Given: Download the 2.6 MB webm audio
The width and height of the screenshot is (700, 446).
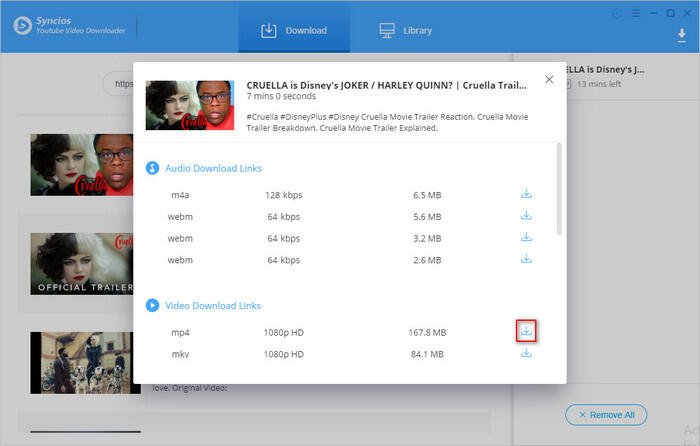Looking at the screenshot, I should [527, 260].
